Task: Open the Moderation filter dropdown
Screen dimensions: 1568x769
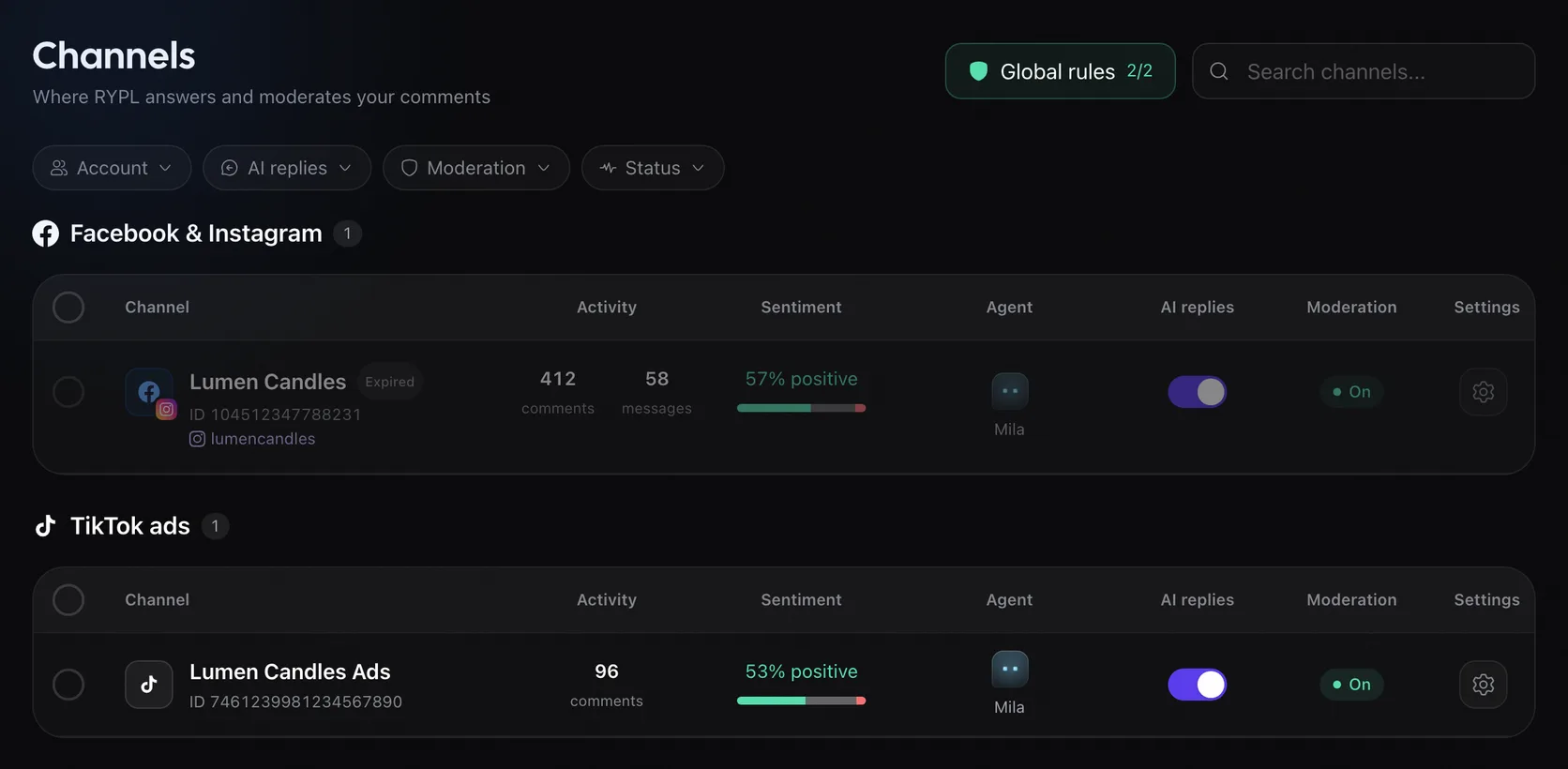Action: tap(476, 168)
